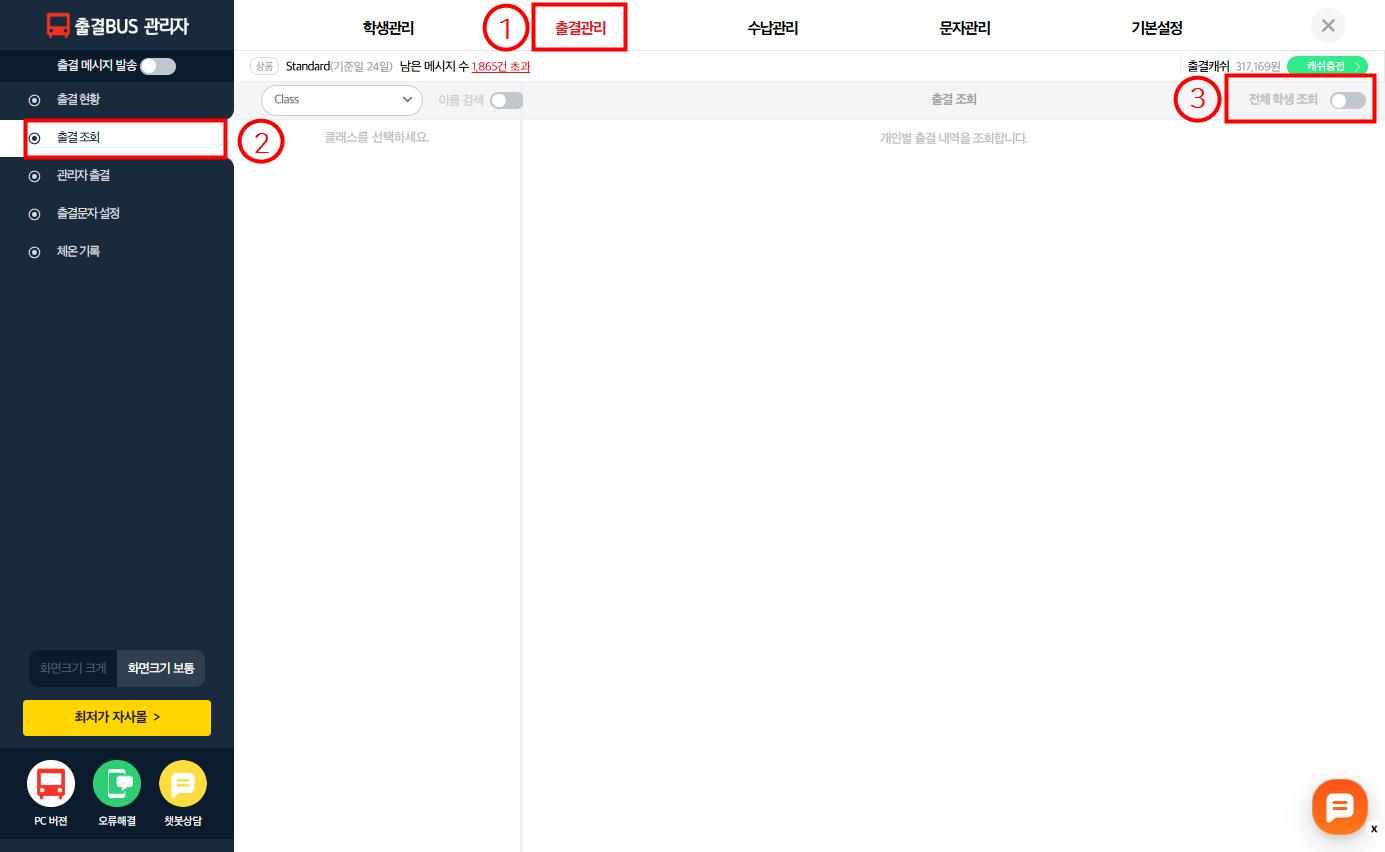The height and width of the screenshot is (852, 1385).
Task: Select 화면크기 크게 option
Action: (73, 668)
